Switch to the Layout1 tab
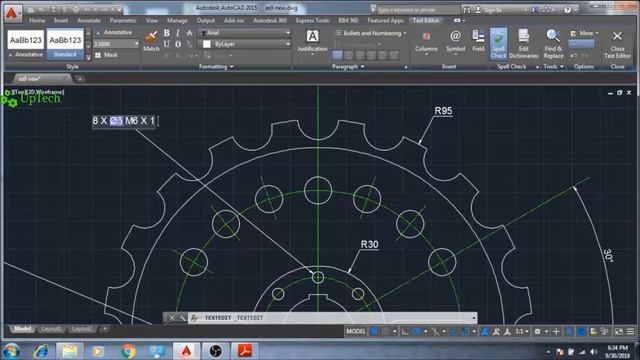 tap(51, 329)
